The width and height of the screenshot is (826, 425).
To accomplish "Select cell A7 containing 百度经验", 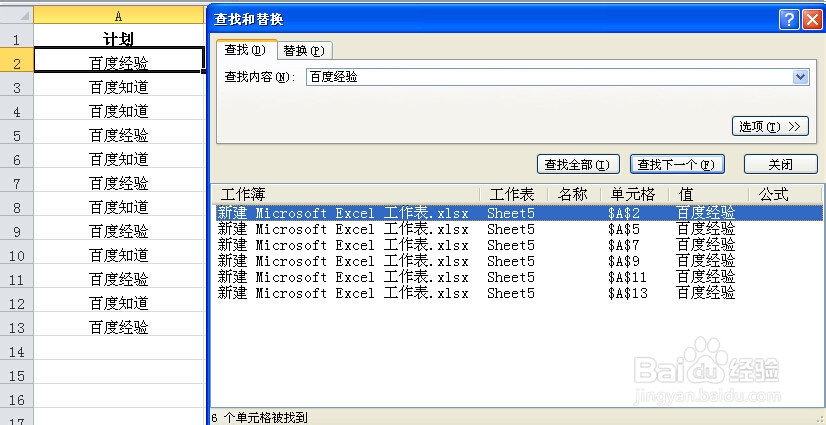I will pyautogui.click(x=119, y=181).
